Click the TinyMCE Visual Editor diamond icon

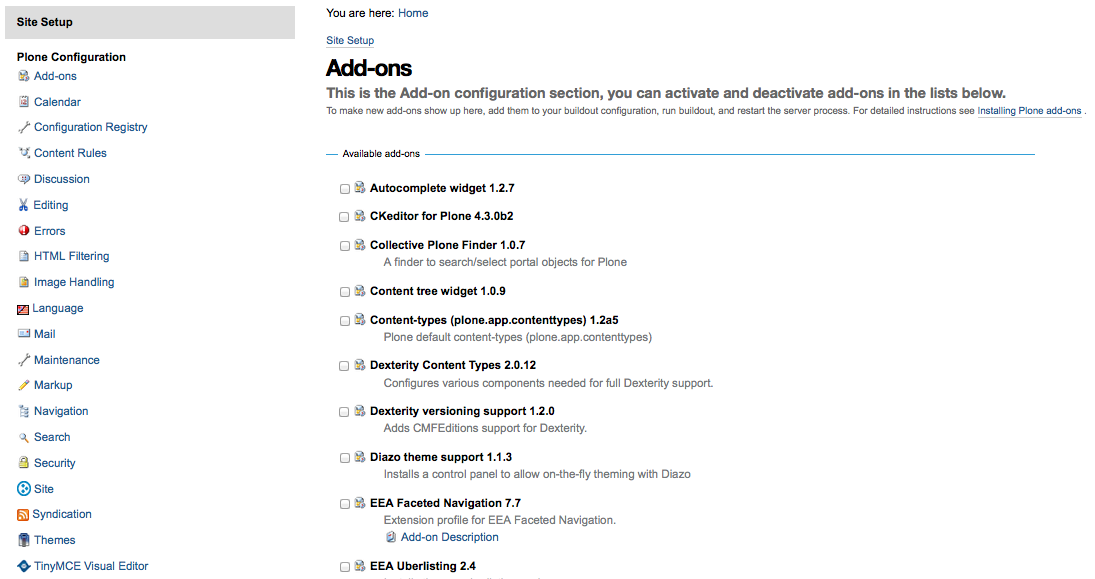[x=24, y=565]
